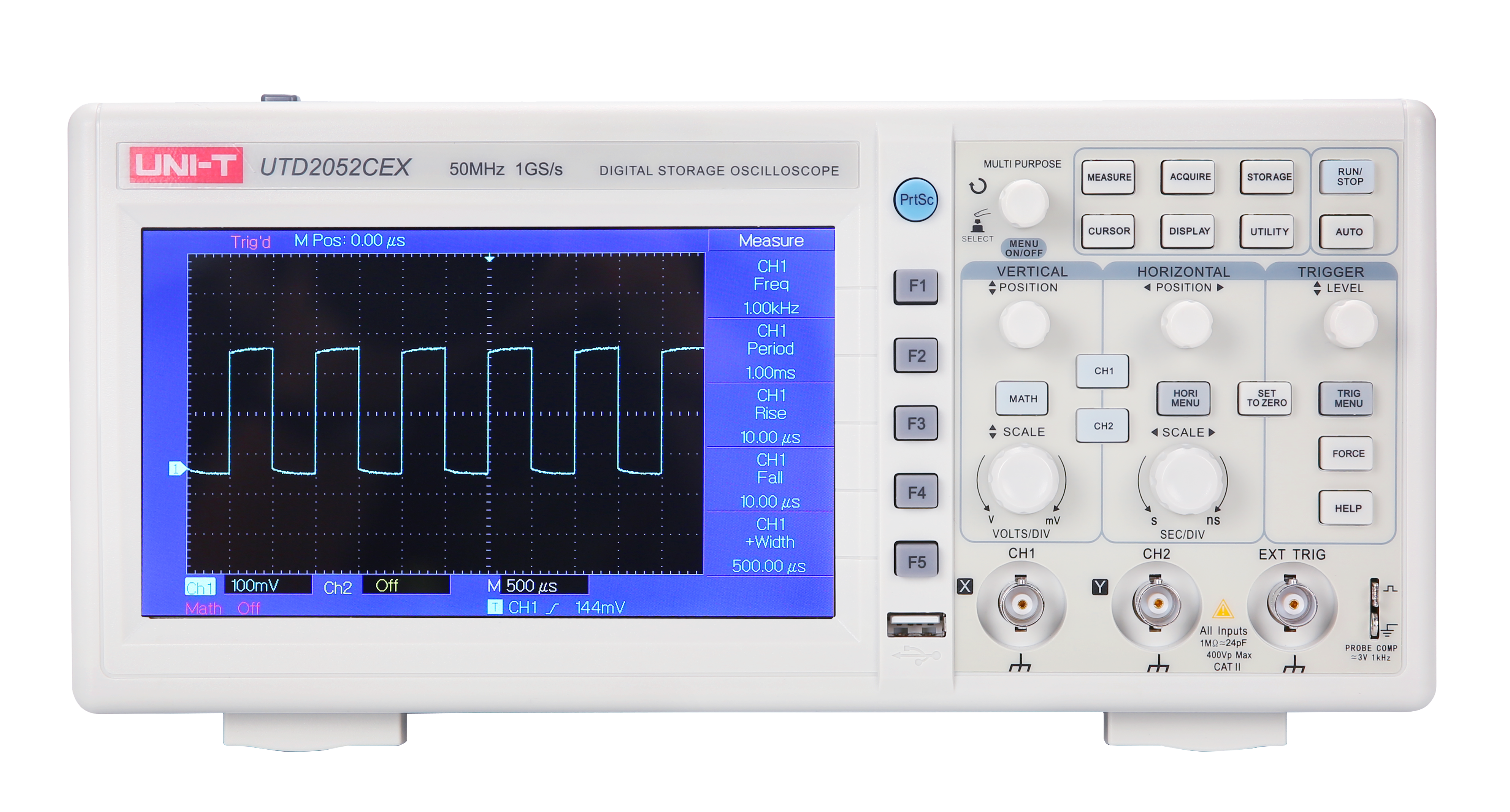The height and width of the screenshot is (812, 1510).
Task: Tap the SET TO ZERO button
Action: pos(1265,399)
